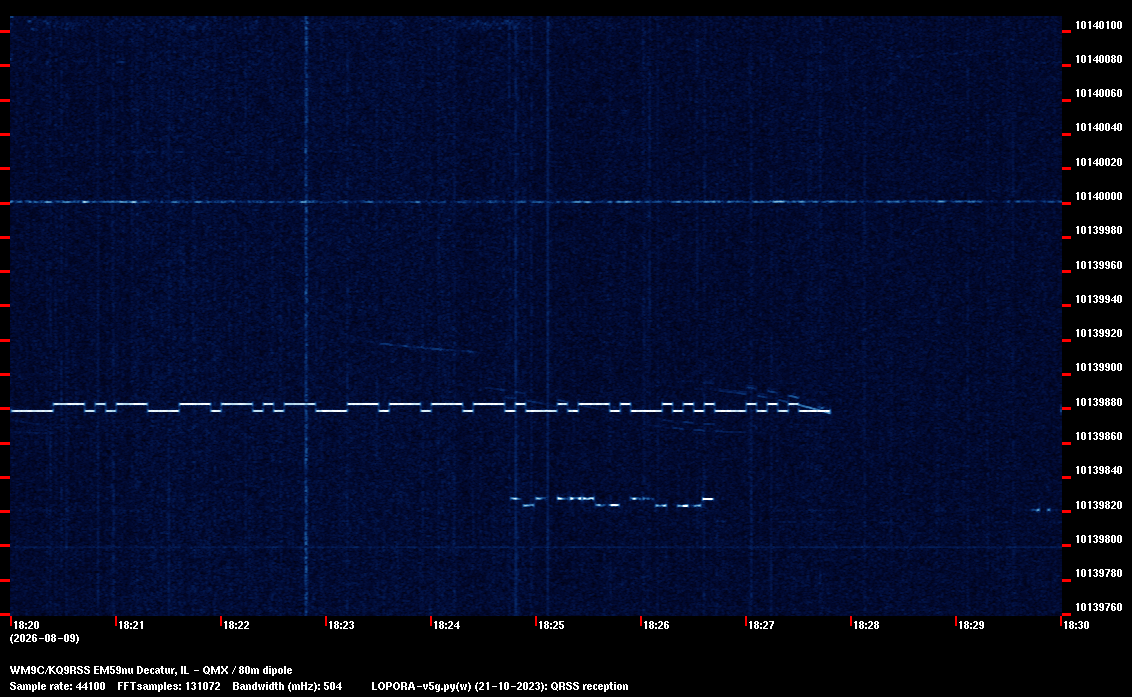Click the 10139920 frequency label
This screenshot has width=1132, height=697.
point(1098,333)
